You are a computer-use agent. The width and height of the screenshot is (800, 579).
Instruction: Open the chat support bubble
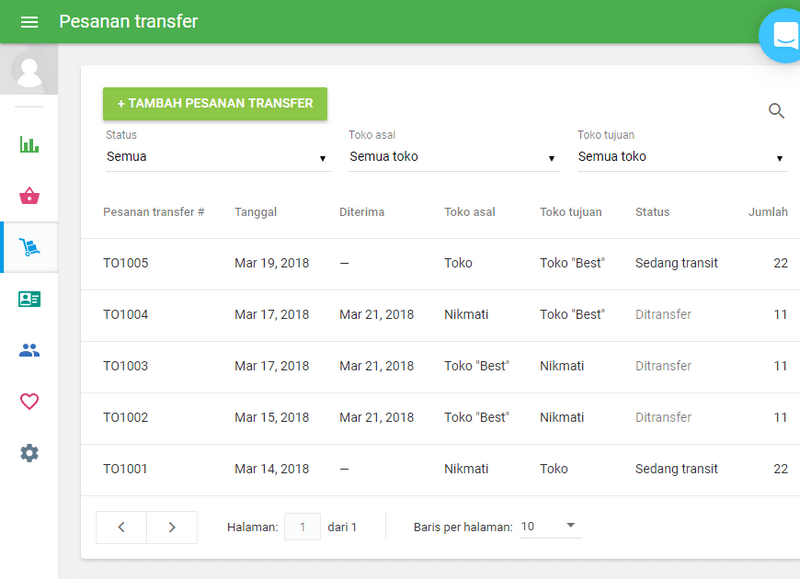click(x=782, y=36)
